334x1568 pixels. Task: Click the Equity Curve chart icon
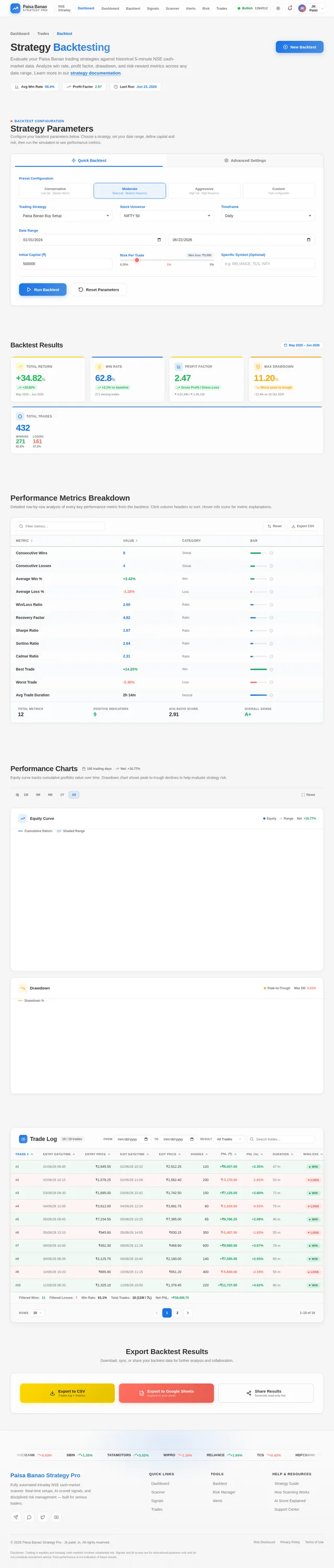tap(22, 818)
